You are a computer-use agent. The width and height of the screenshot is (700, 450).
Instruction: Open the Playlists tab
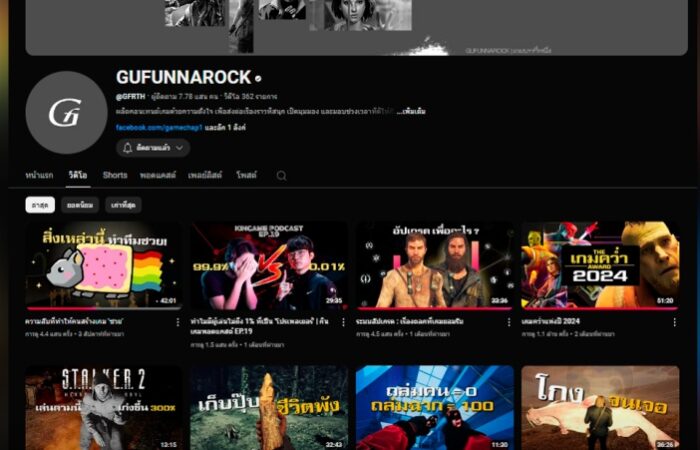coord(205,175)
